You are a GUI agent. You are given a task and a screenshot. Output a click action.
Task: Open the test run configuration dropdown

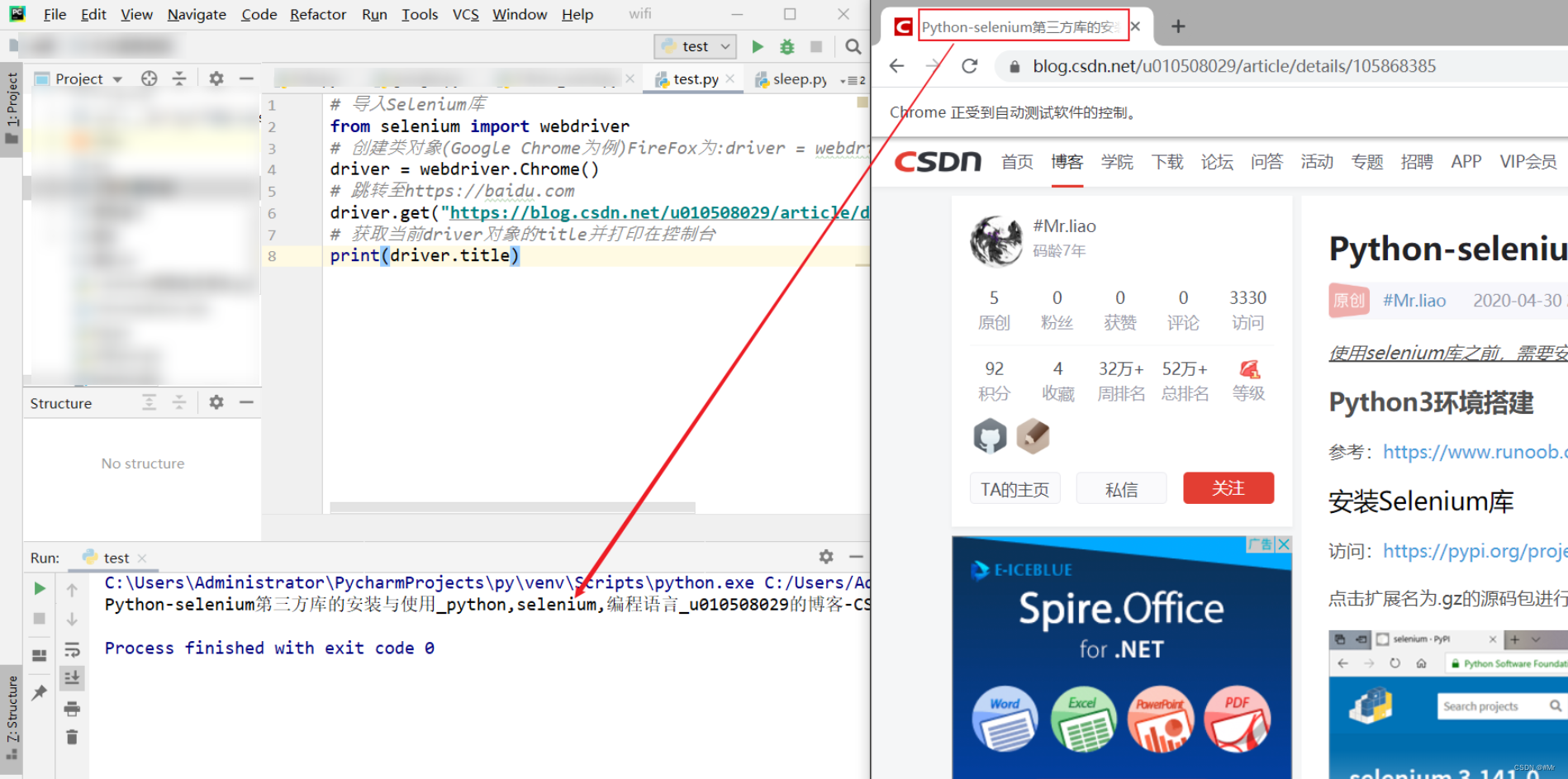coord(695,46)
